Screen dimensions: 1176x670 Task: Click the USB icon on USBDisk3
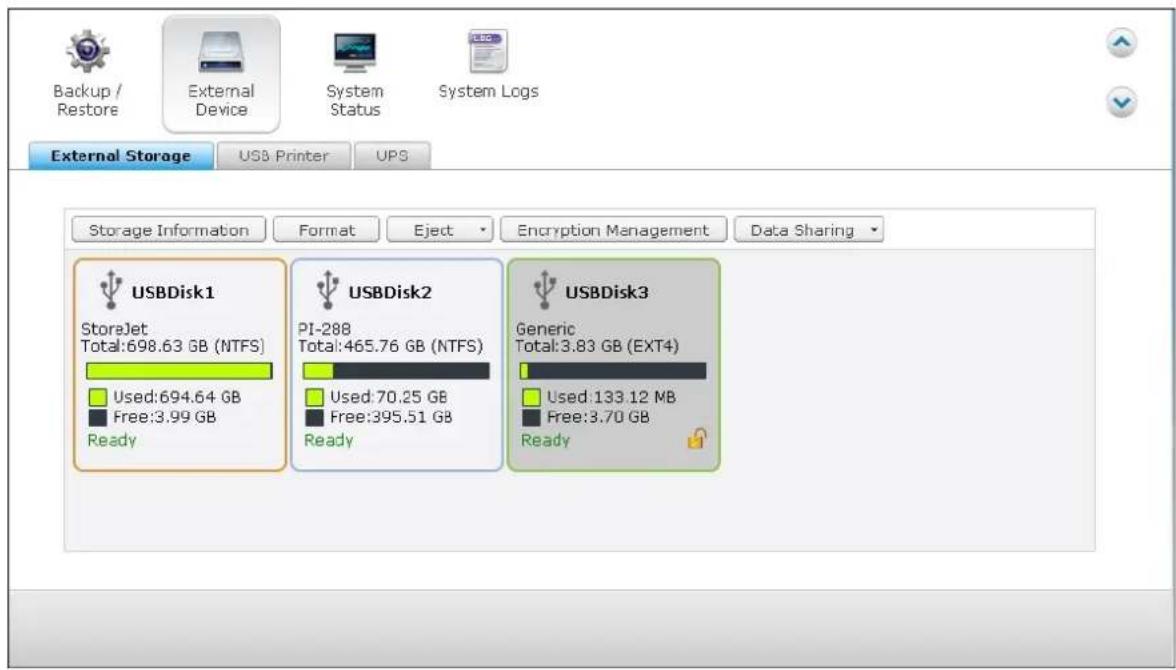coord(544,291)
